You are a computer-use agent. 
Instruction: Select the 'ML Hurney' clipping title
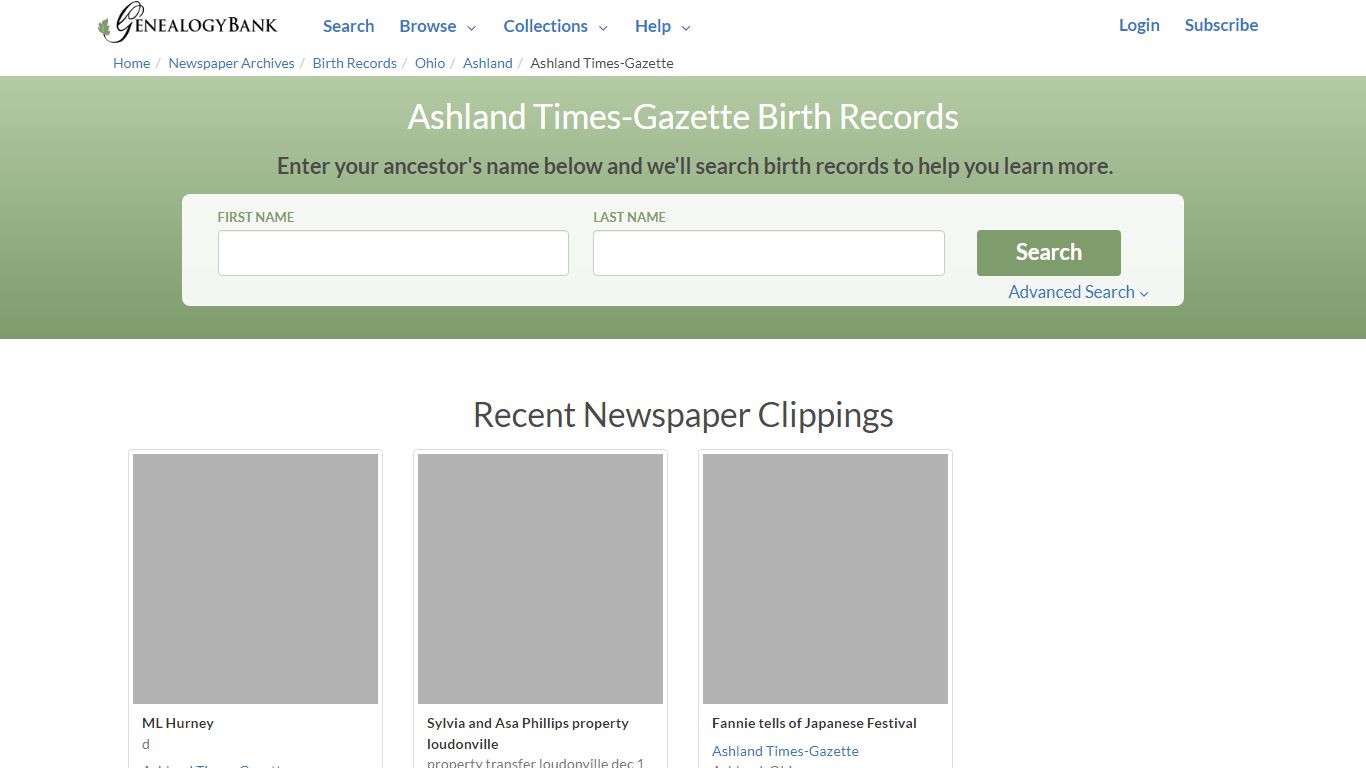[x=178, y=723]
